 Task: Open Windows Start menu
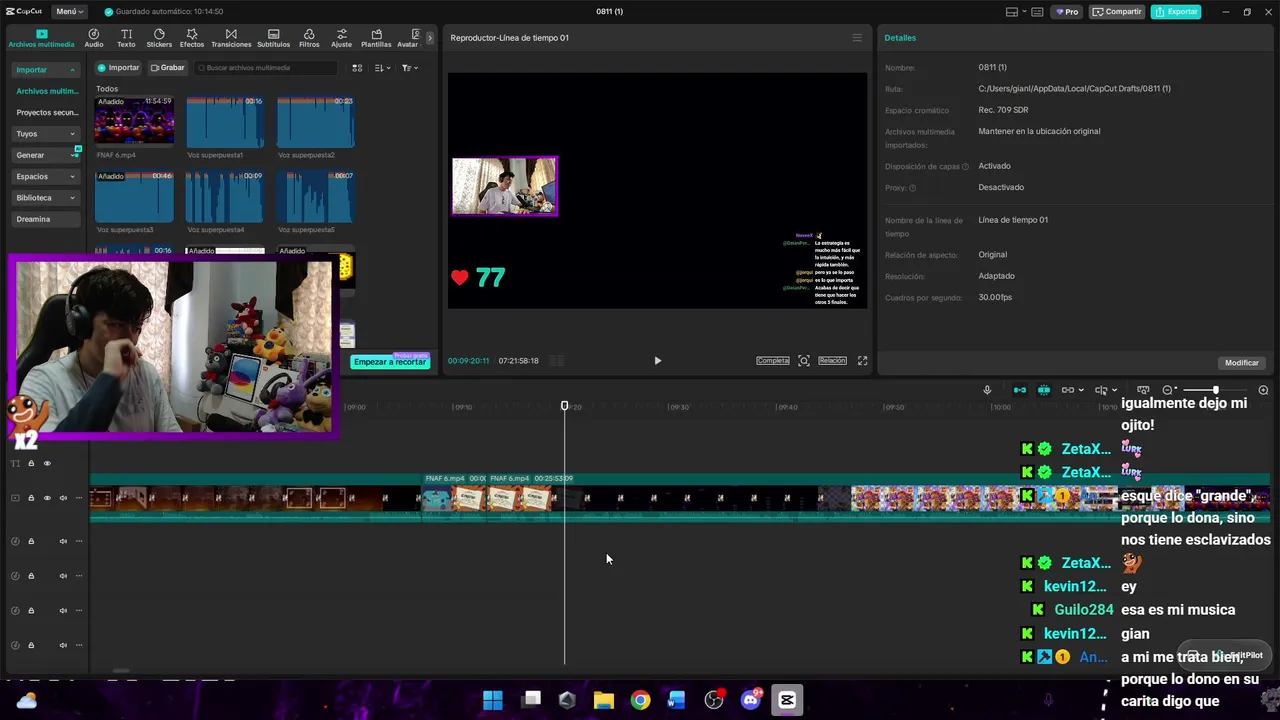pos(493,700)
